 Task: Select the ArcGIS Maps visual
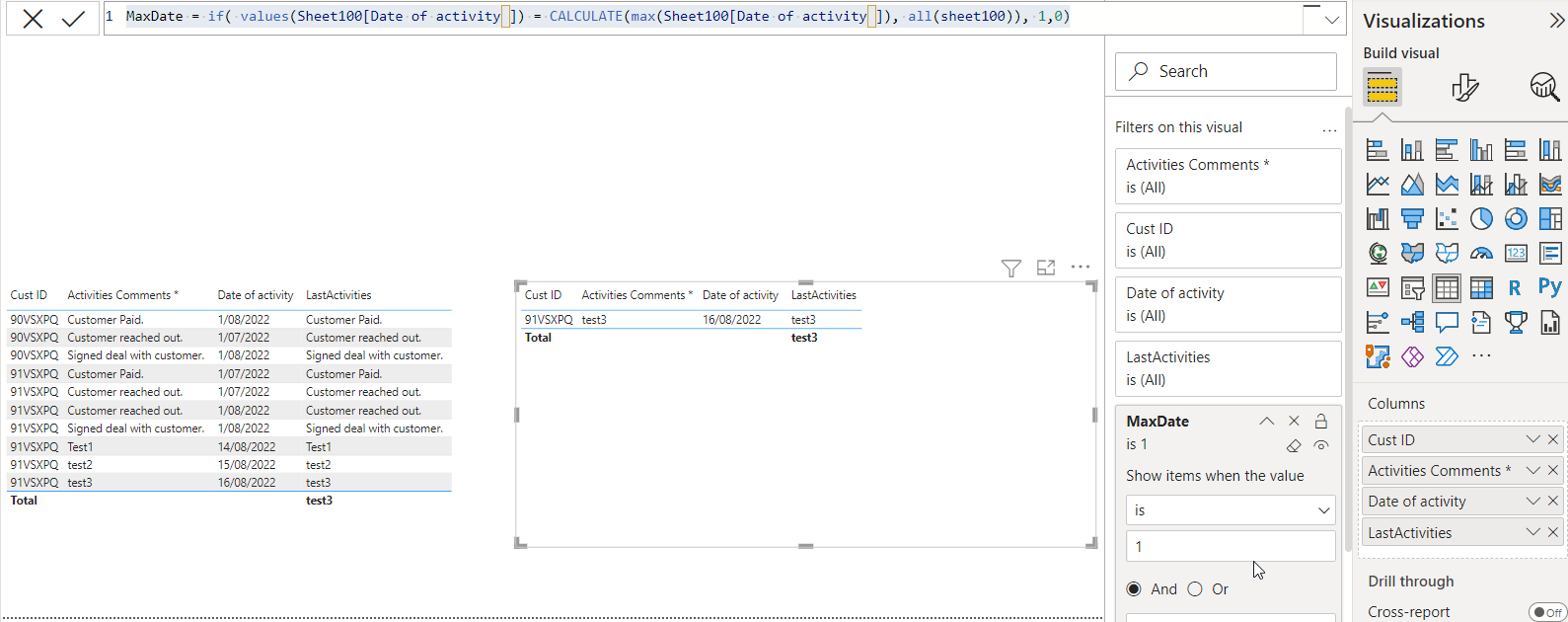click(x=1378, y=356)
